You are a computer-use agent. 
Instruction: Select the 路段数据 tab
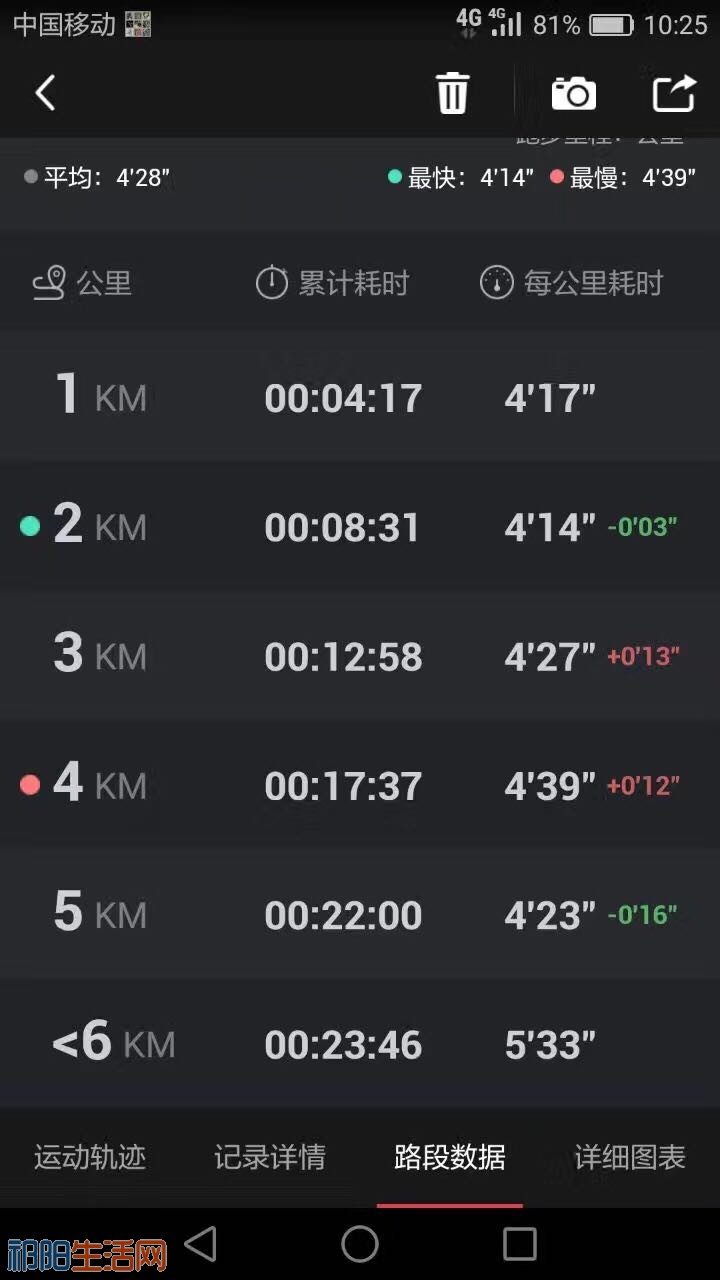point(450,1158)
